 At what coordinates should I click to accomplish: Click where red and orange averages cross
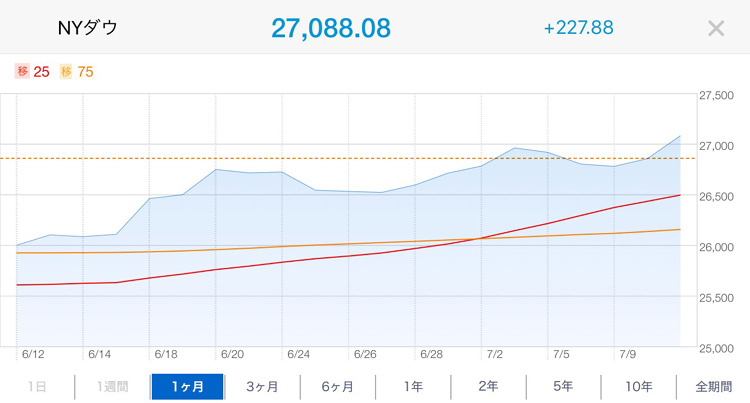481,239
